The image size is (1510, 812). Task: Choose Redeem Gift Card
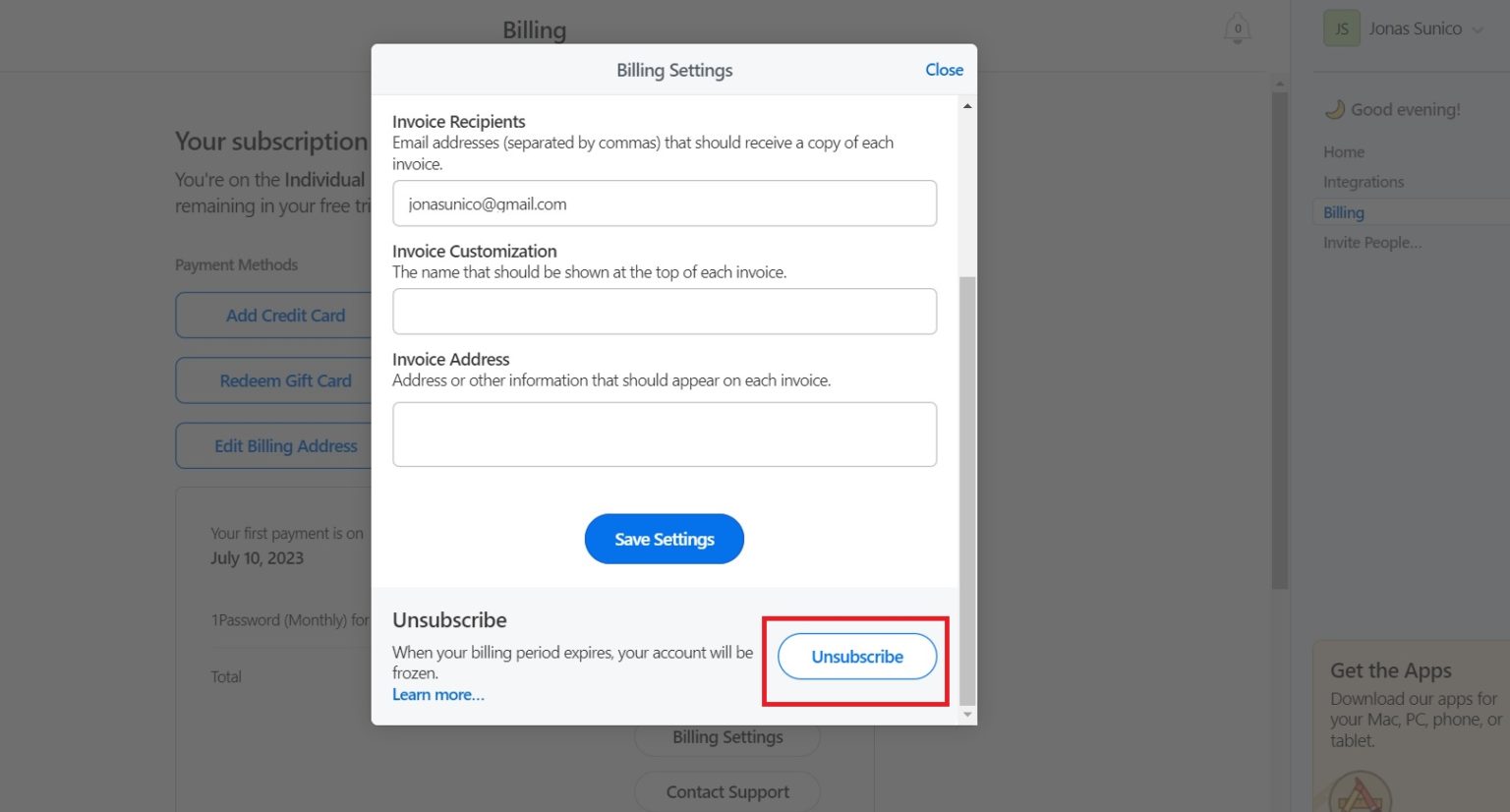(x=285, y=380)
